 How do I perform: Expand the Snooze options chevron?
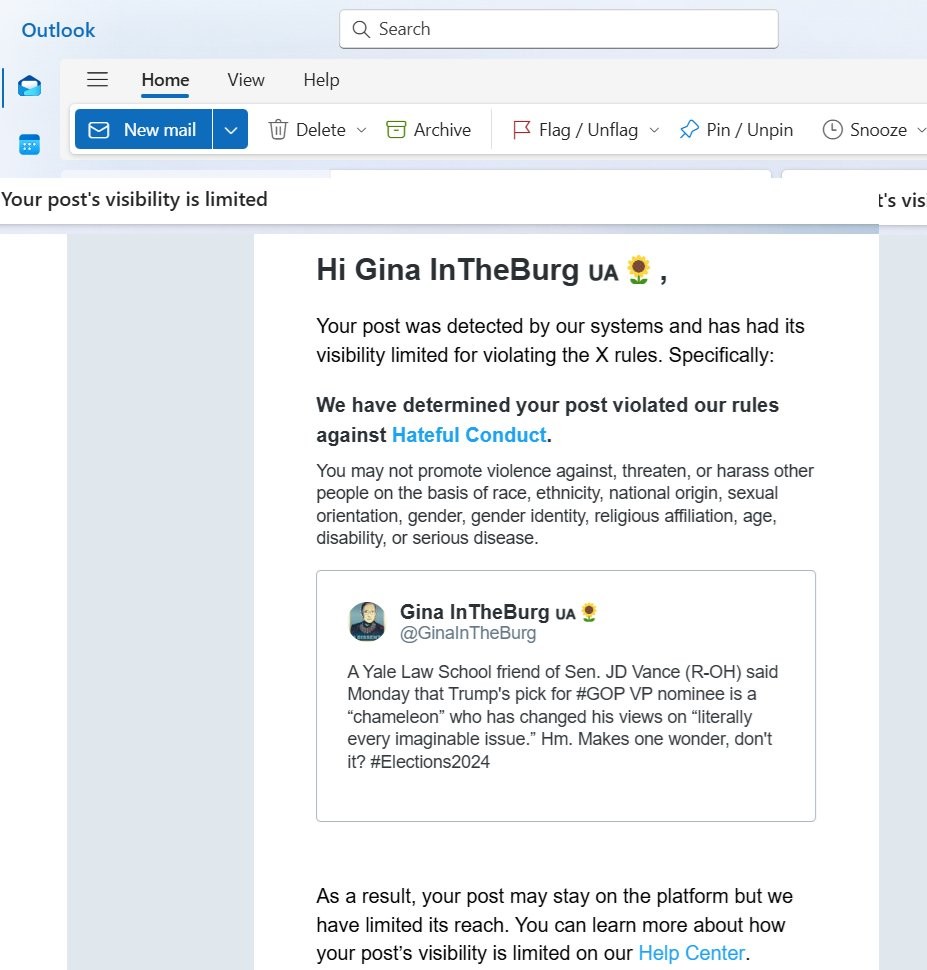pyautogui.click(x=921, y=130)
